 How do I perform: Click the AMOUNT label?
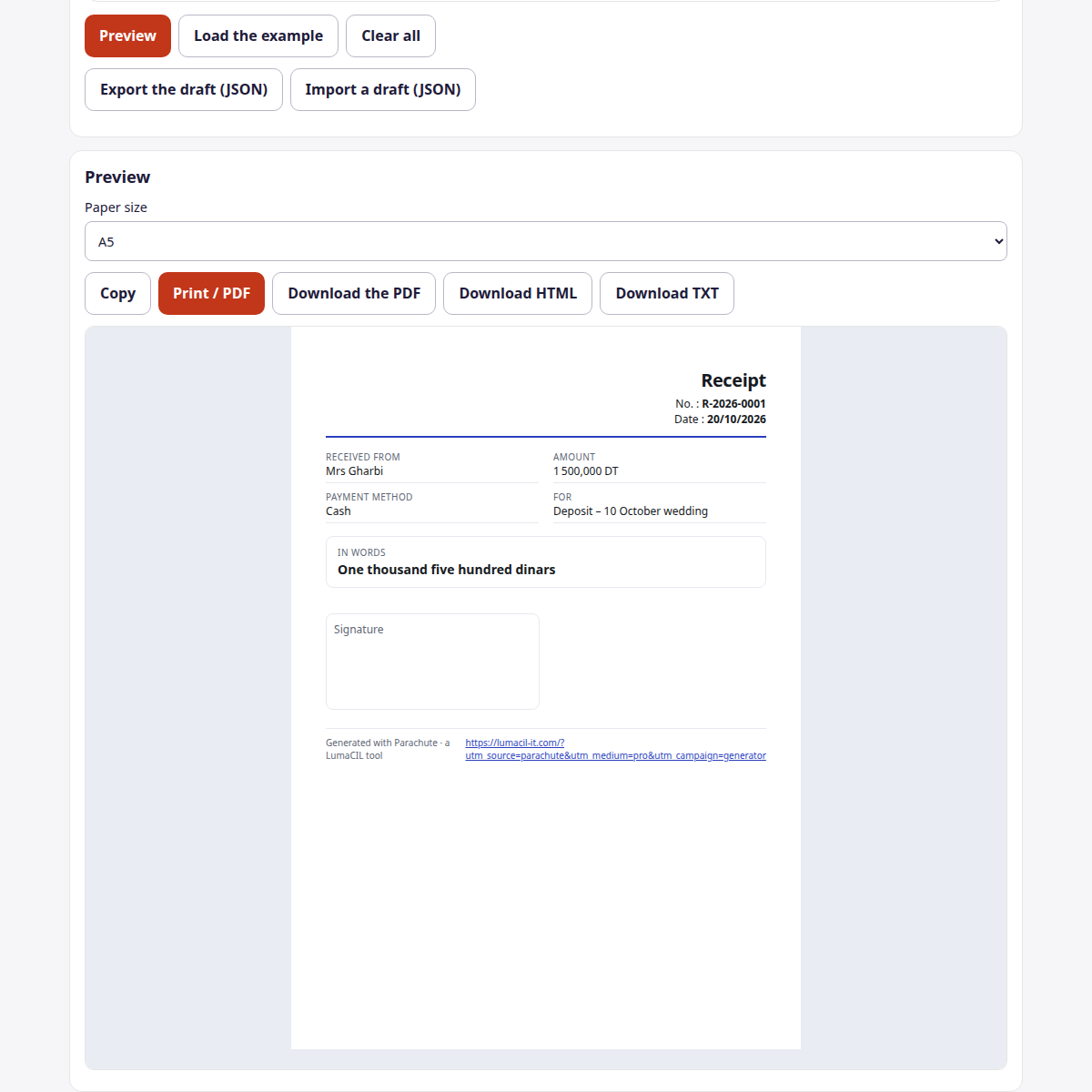[x=574, y=457]
